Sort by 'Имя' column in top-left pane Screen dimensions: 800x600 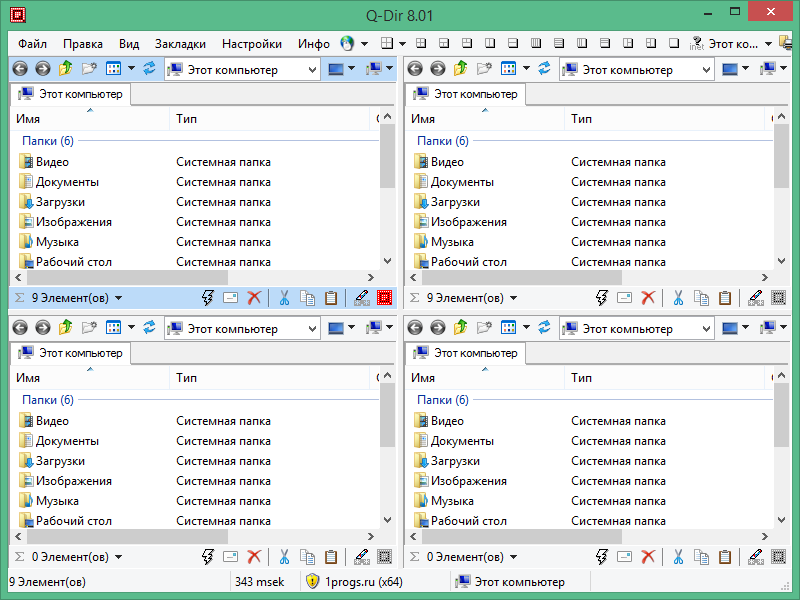click(x=29, y=119)
